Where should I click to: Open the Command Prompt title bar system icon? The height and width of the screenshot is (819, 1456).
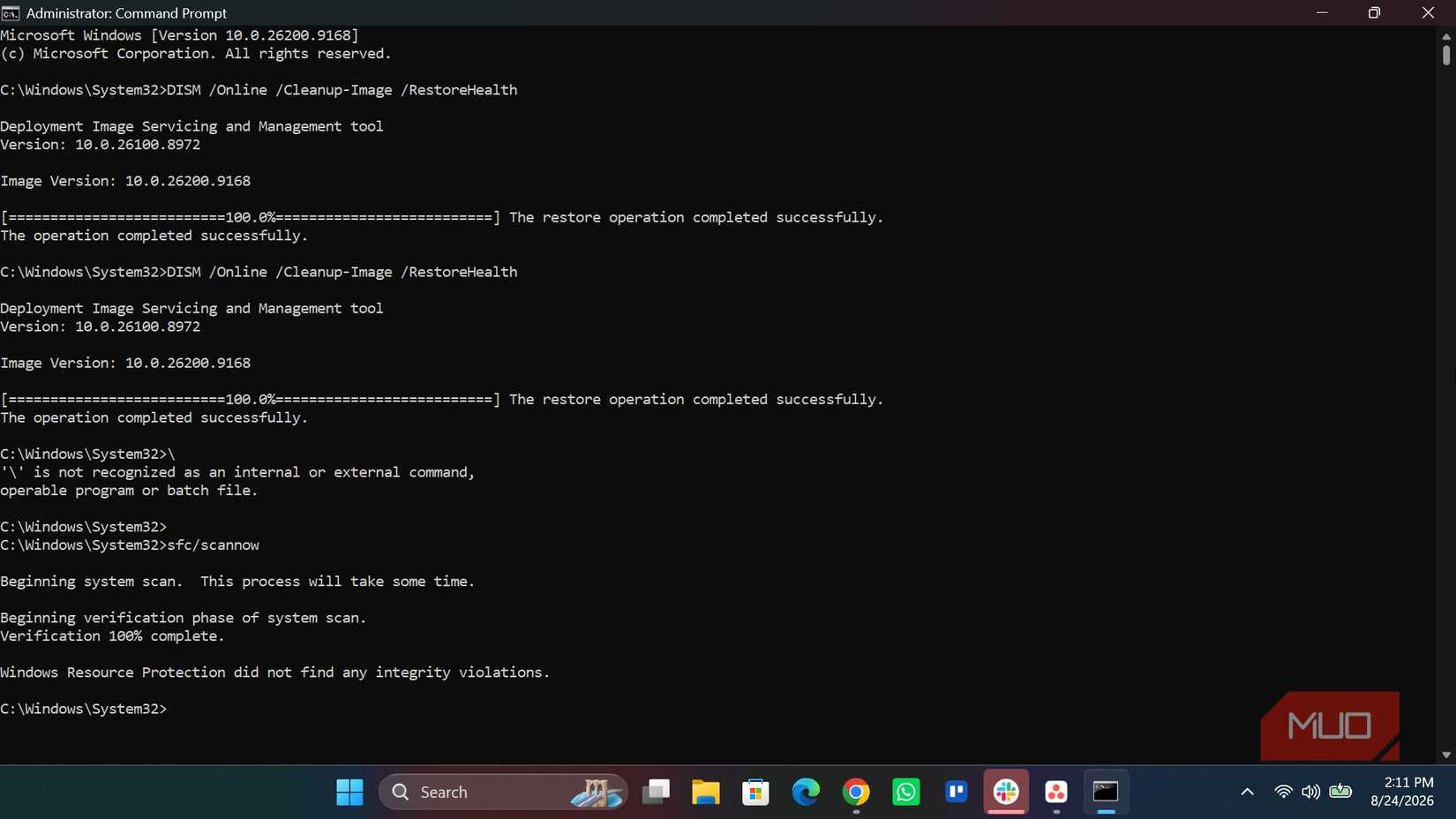click(x=11, y=13)
